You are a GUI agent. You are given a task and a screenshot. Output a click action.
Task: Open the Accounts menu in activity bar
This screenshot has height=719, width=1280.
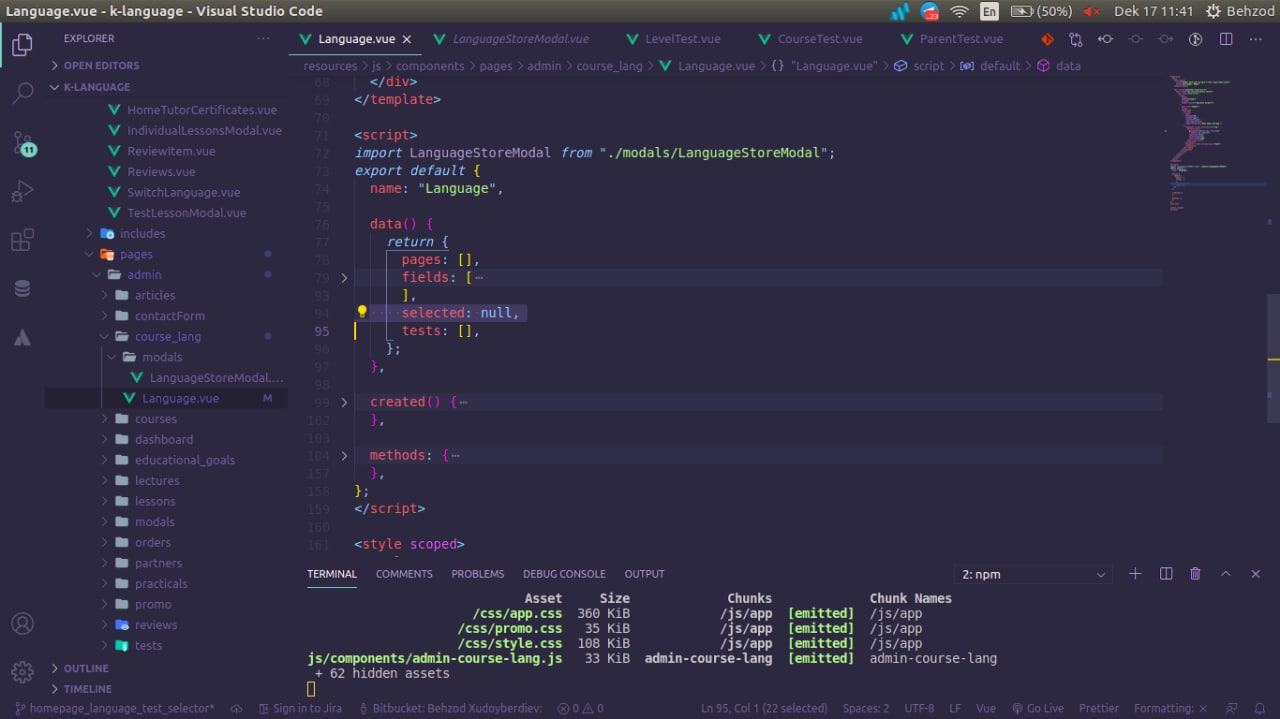tap(22, 623)
